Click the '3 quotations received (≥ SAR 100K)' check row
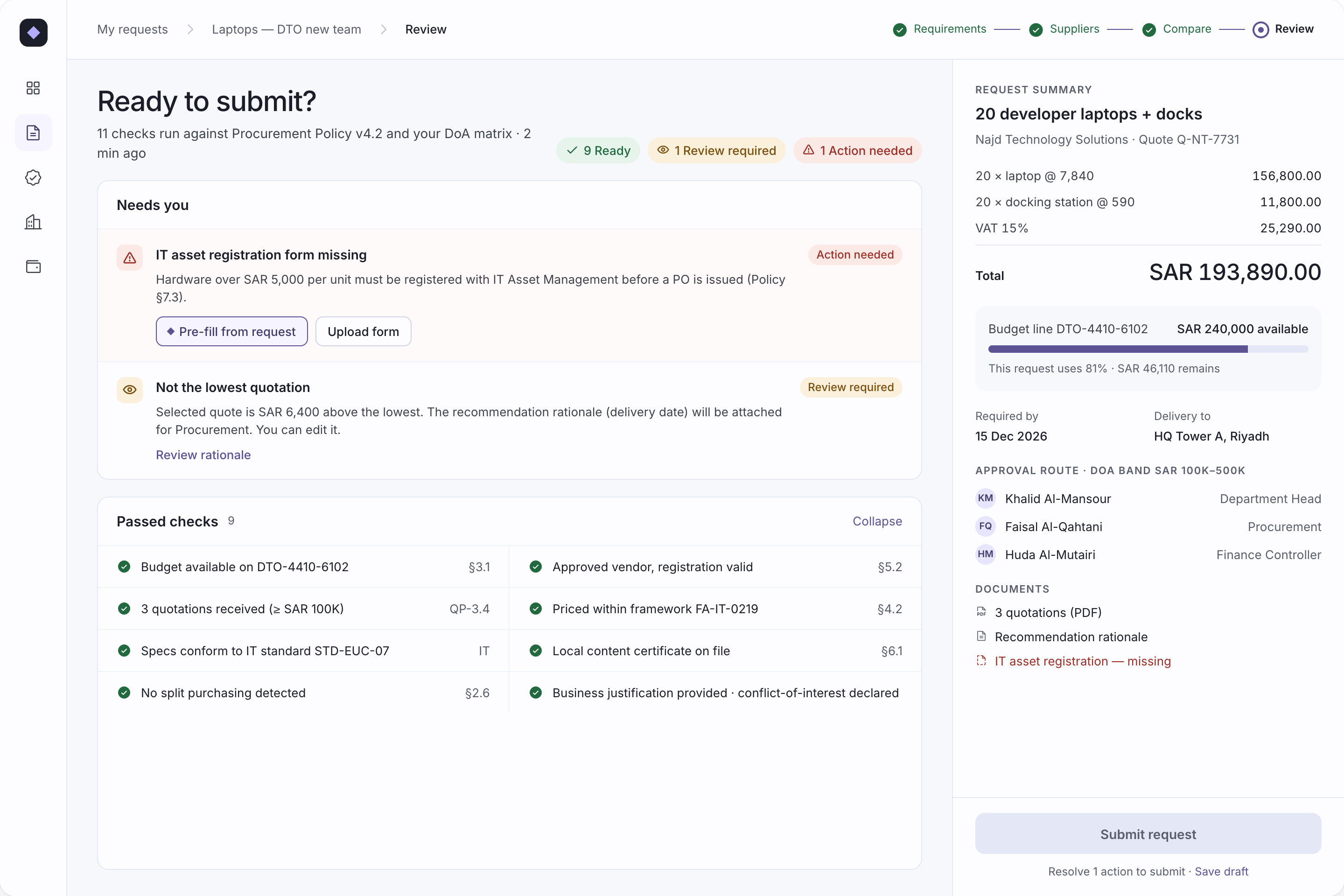Image resolution: width=1344 pixels, height=896 pixels. click(303, 609)
